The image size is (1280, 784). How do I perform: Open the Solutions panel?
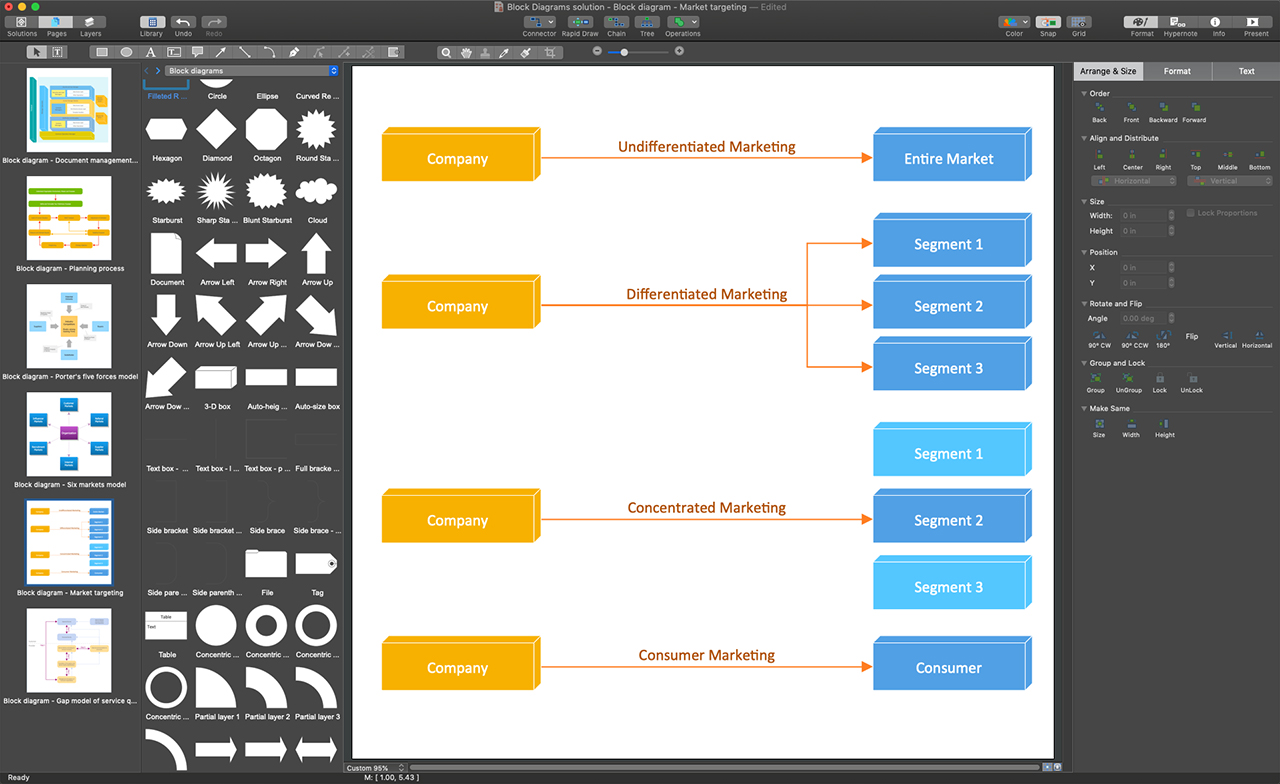pos(22,22)
